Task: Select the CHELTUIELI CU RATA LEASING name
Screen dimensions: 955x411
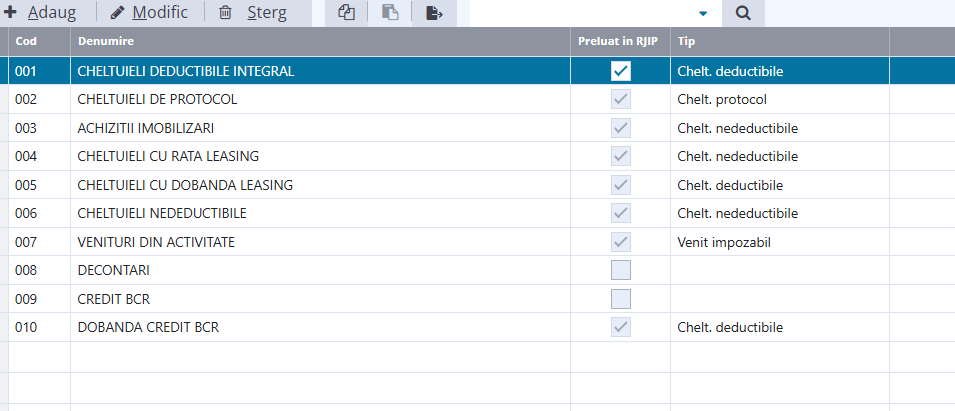Action: click(168, 156)
